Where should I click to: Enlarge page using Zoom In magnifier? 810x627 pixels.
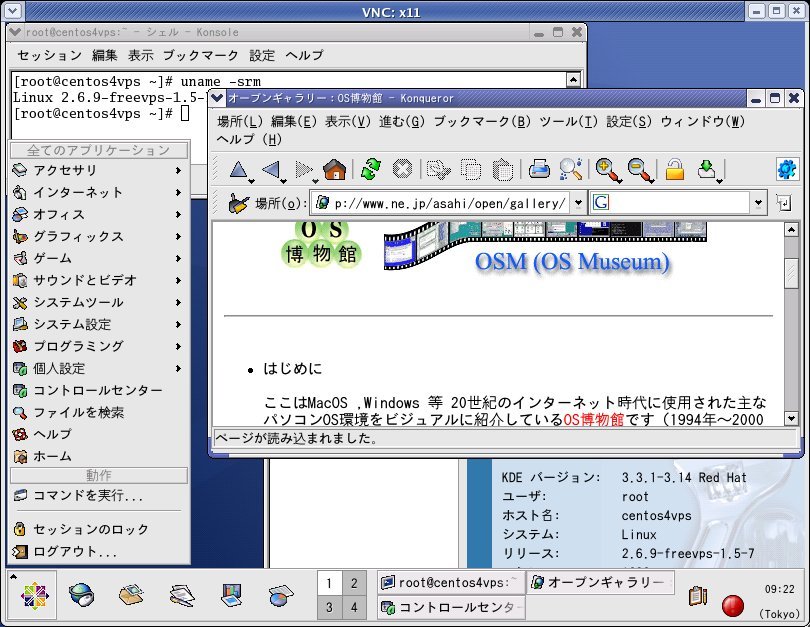(608, 169)
